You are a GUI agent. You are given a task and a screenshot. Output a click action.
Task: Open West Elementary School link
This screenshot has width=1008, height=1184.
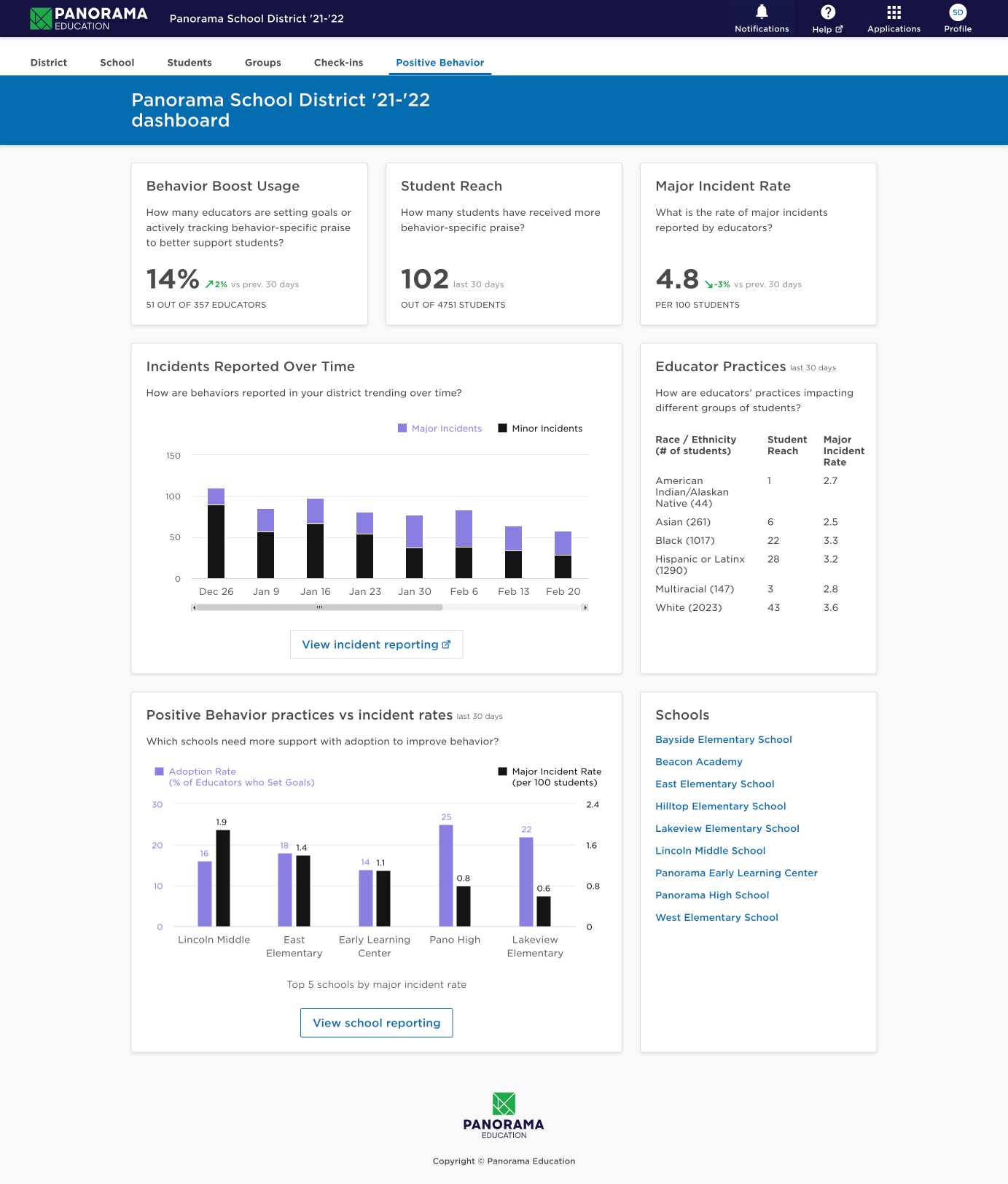click(x=717, y=917)
